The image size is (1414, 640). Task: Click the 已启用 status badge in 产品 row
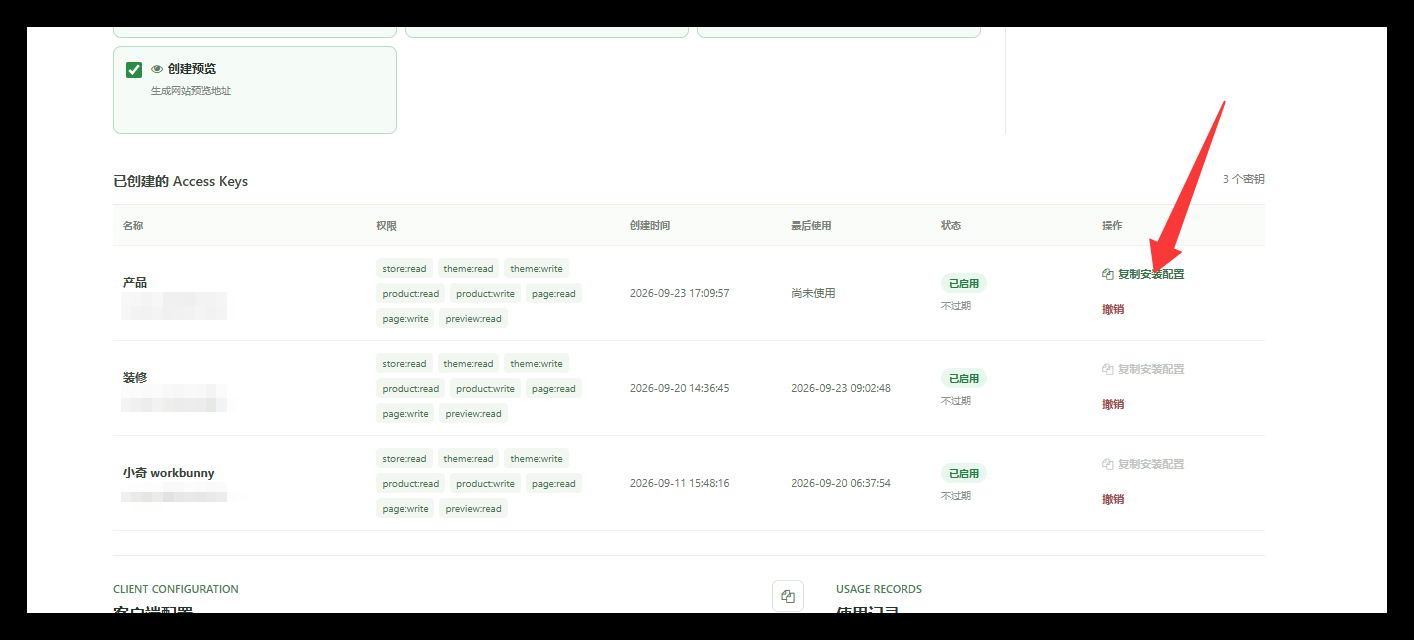964,283
